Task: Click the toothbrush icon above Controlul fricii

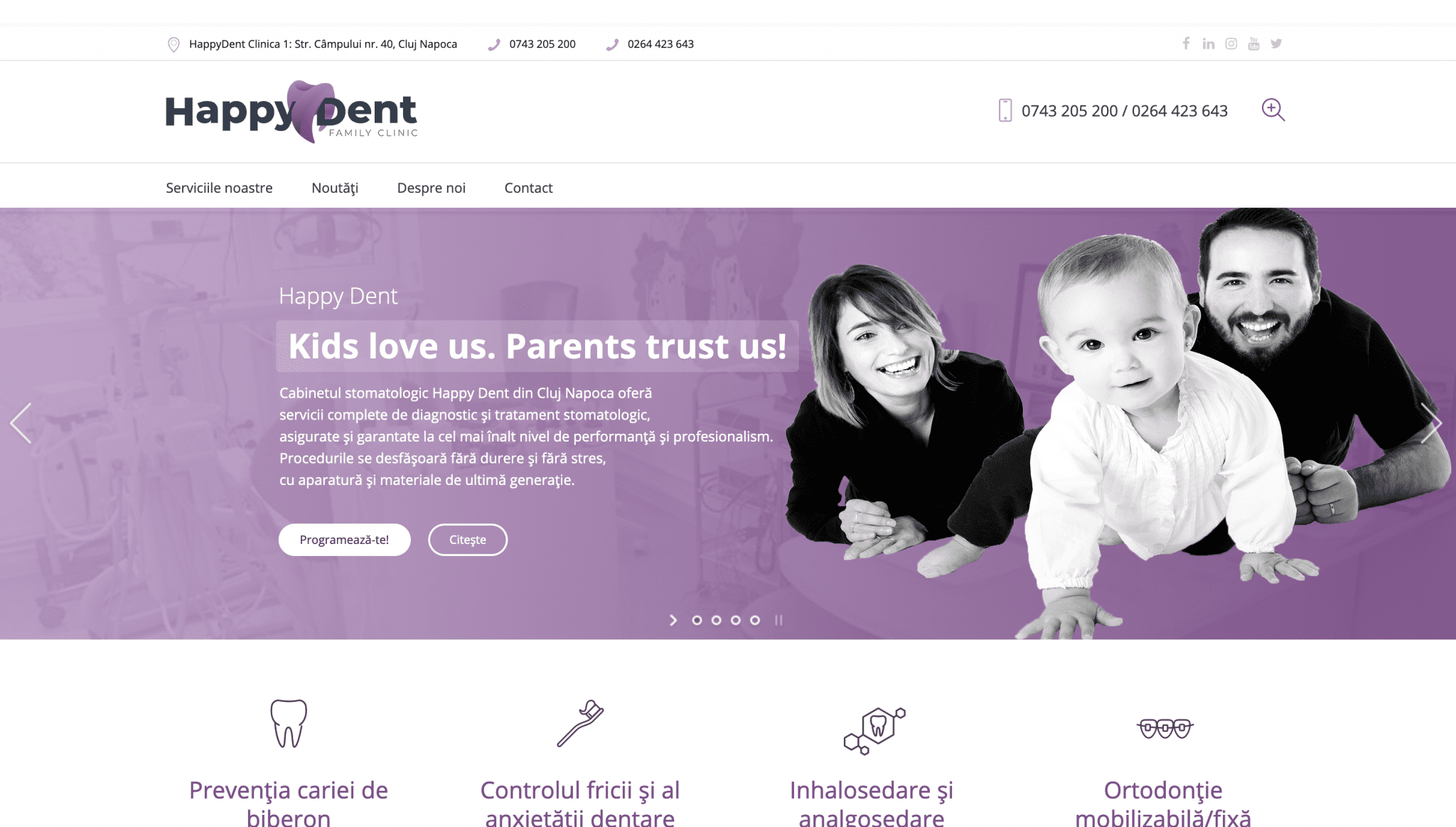Action: (580, 723)
